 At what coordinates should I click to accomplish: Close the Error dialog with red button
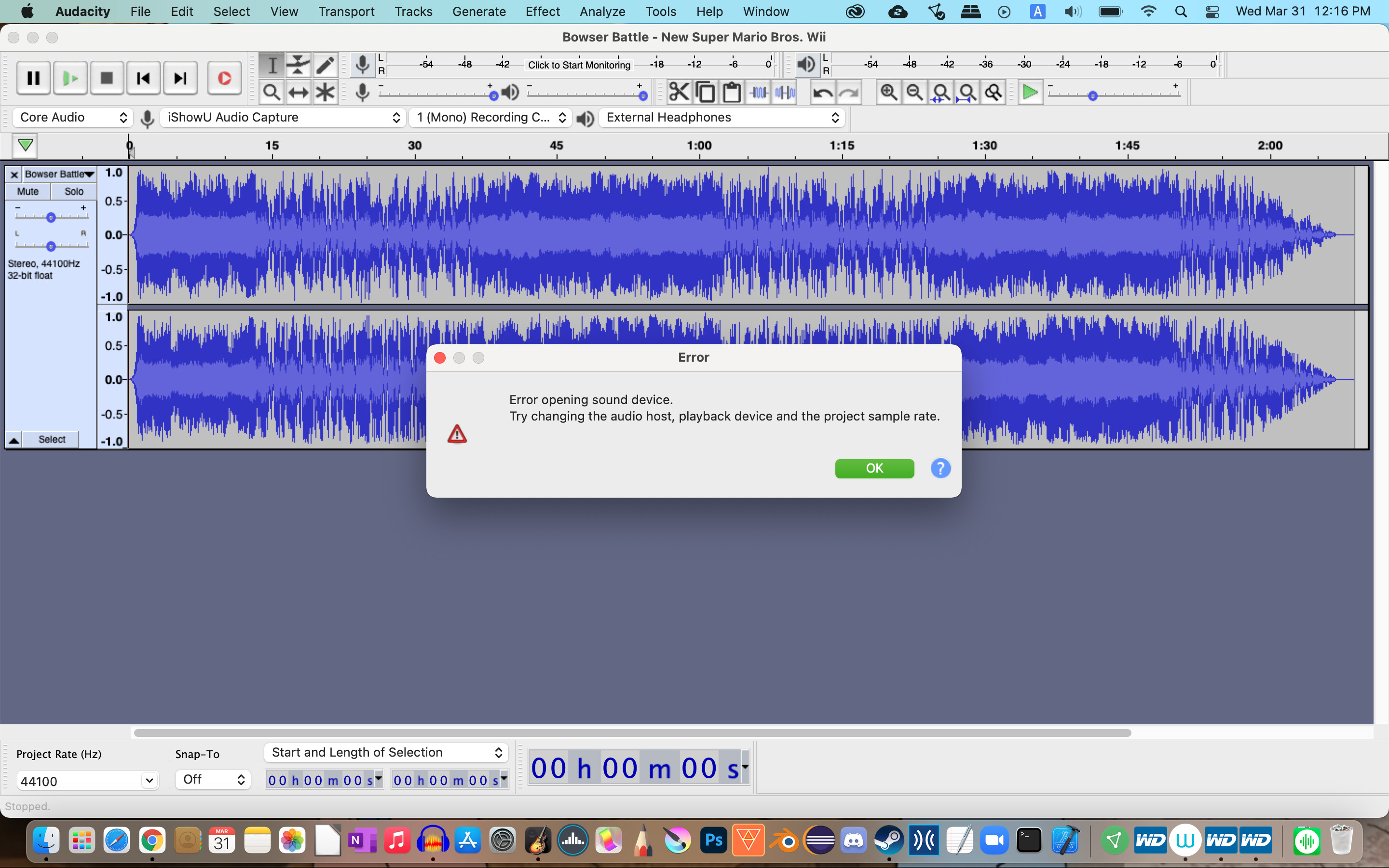pos(440,358)
